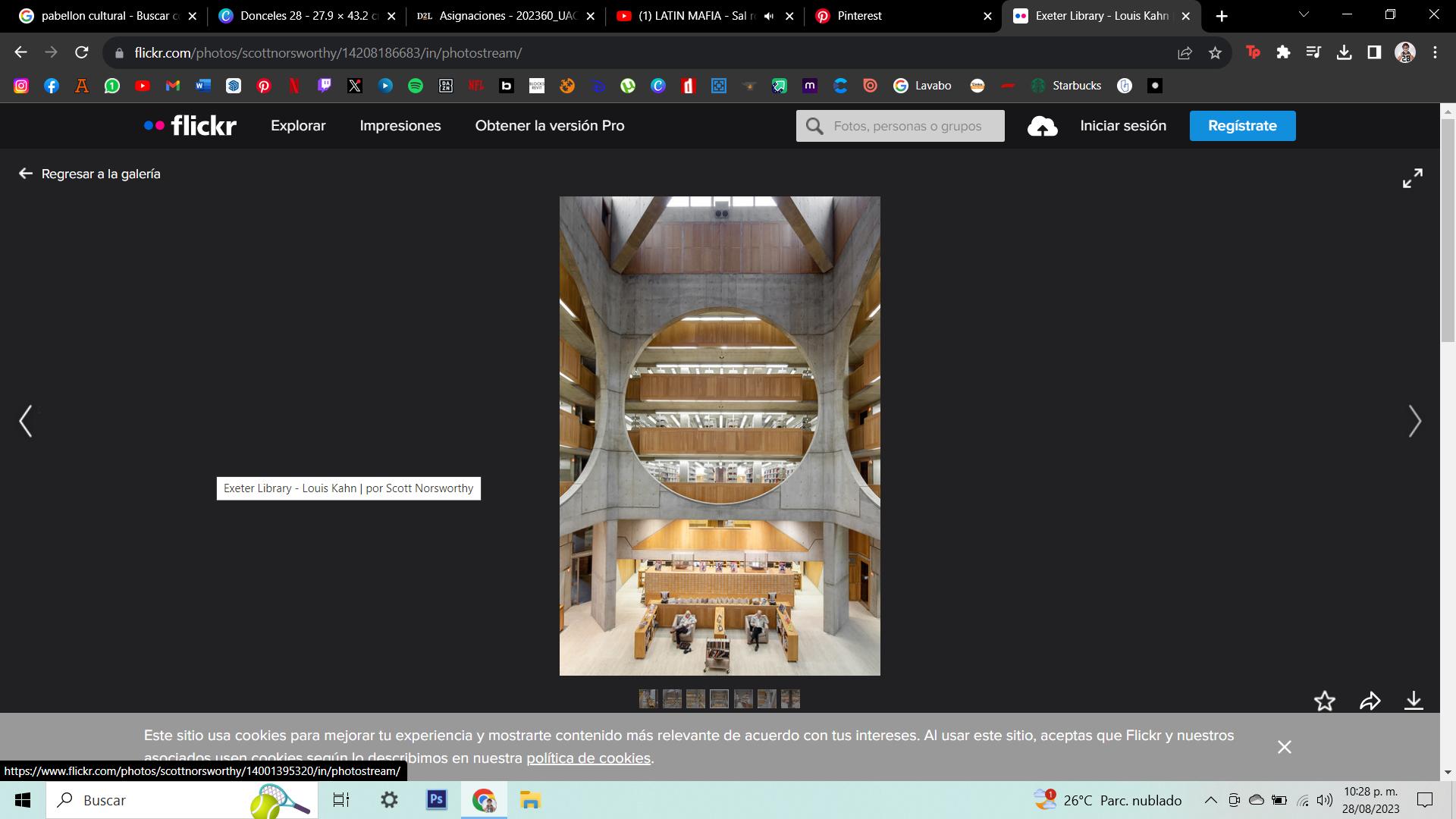
Task: Share the photo using the arrow icon
Action: click(x=1370, y=701)
